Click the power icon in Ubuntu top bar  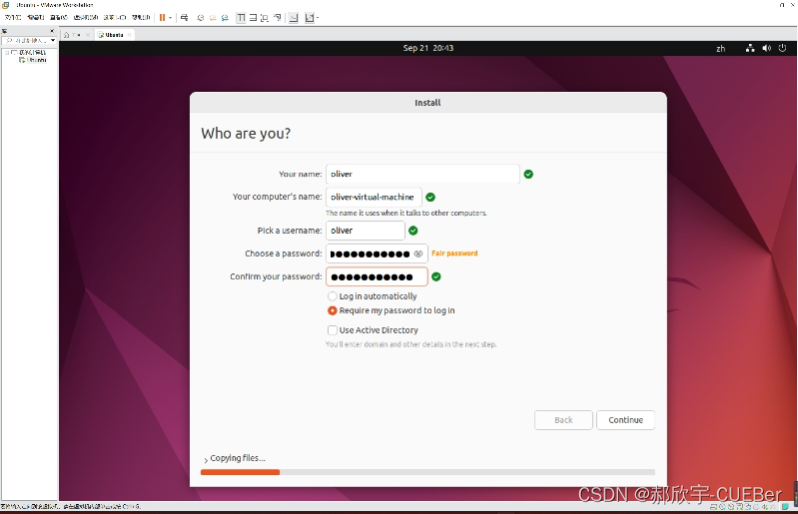[x=782, y=48]
